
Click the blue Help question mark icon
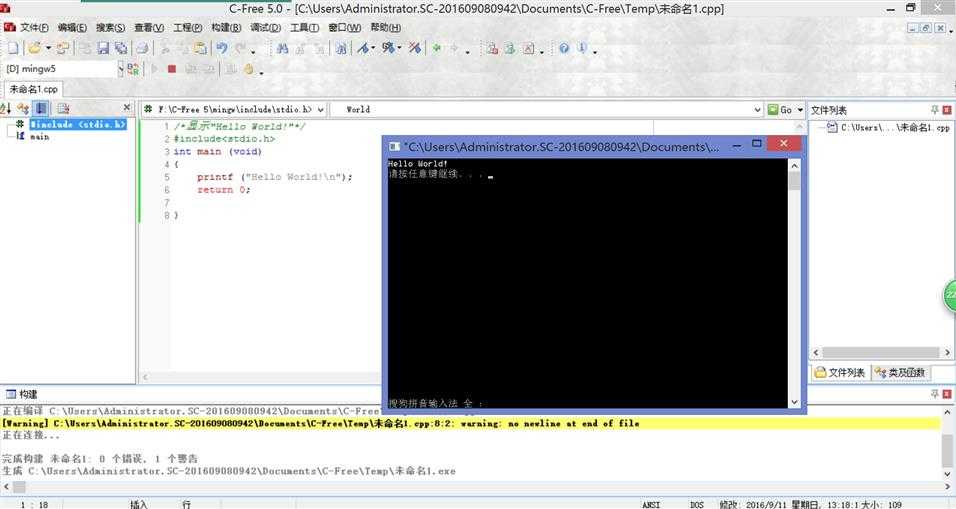564,48
